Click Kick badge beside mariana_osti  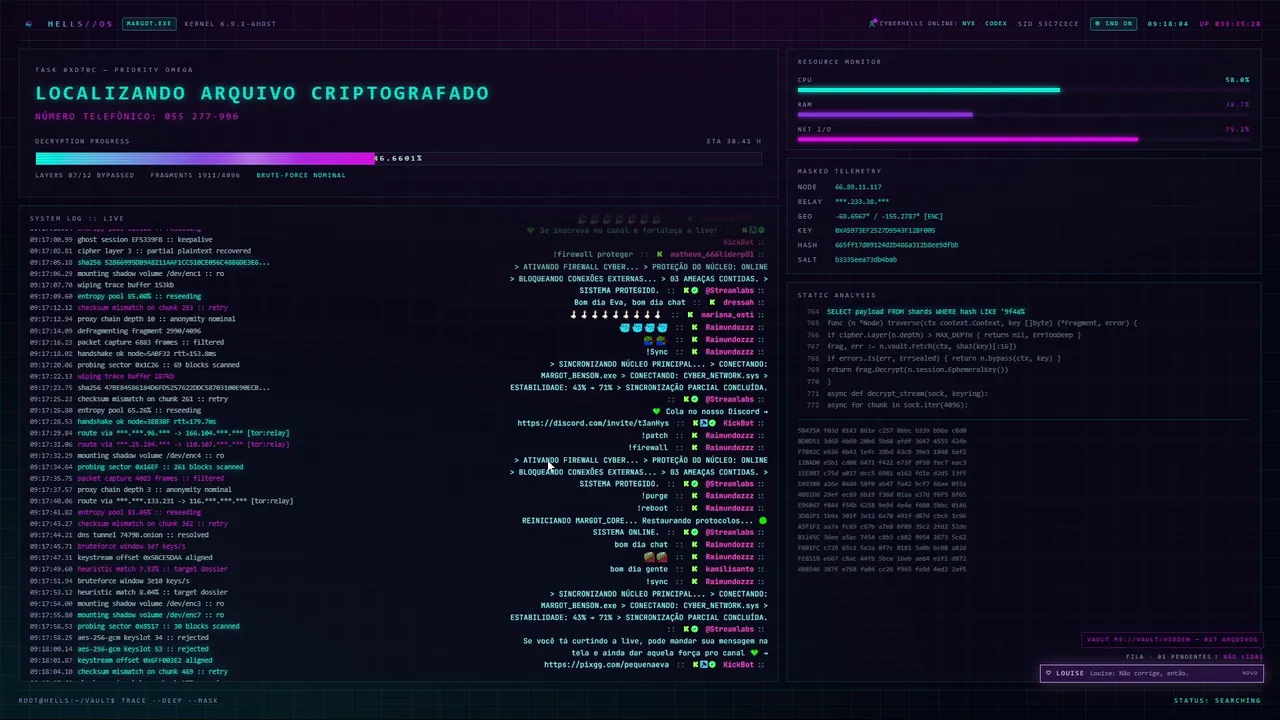pyautogui.click(x=691, y=315)
